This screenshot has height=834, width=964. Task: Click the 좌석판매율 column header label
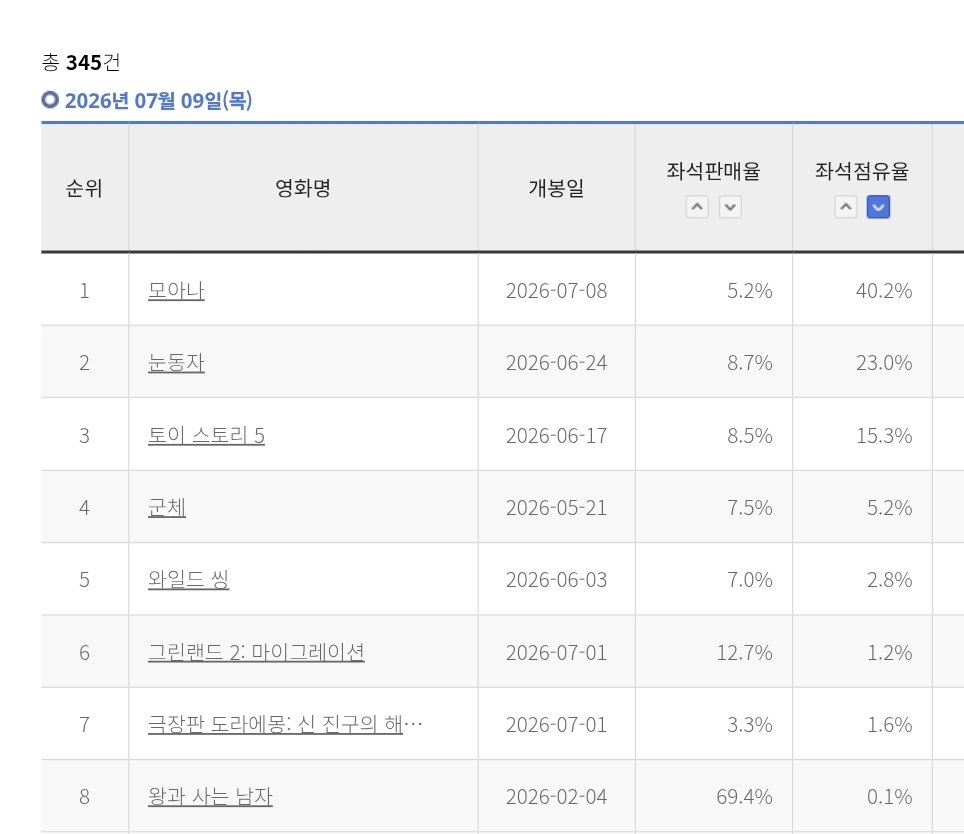click(713, 171)
